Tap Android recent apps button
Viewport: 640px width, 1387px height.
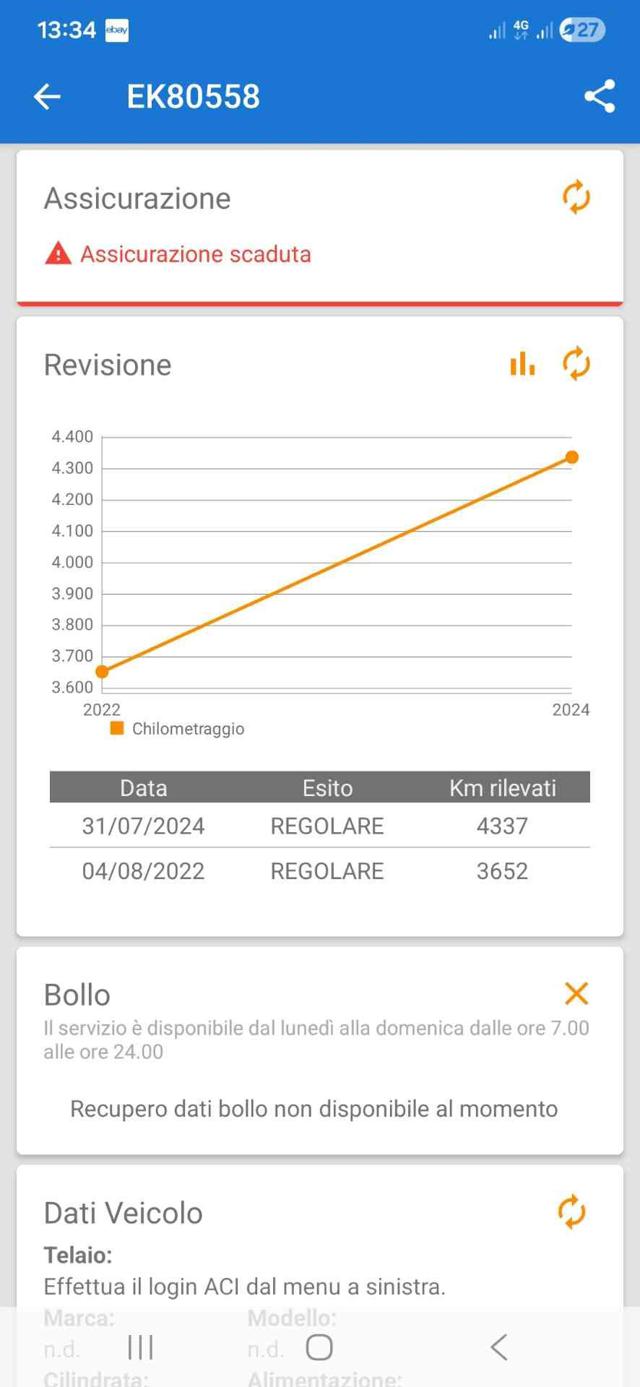coord(141,1347)
